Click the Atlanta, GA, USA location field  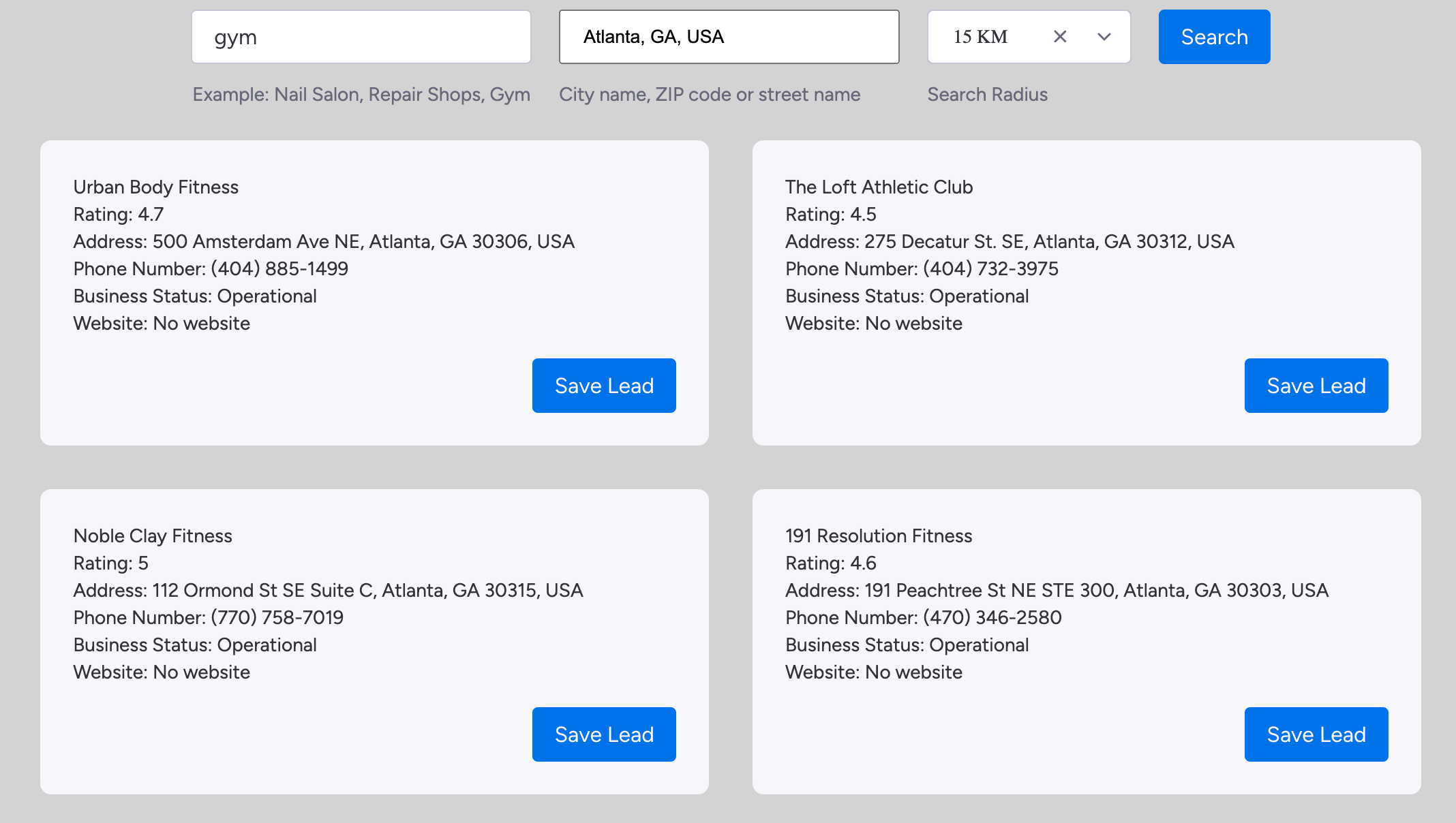(729, 37)
